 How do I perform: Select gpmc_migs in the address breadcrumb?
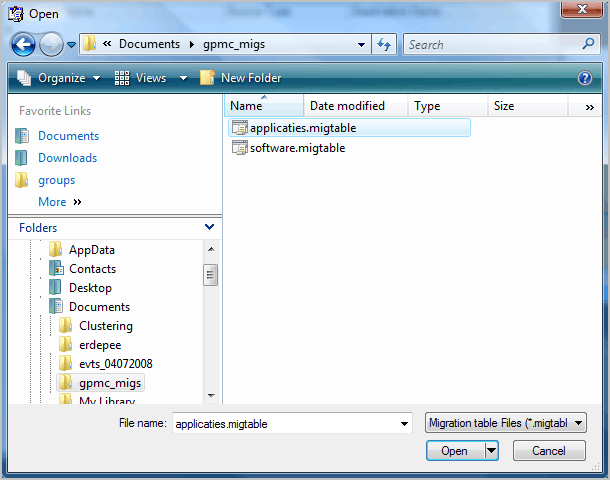(x=234, y=44)
